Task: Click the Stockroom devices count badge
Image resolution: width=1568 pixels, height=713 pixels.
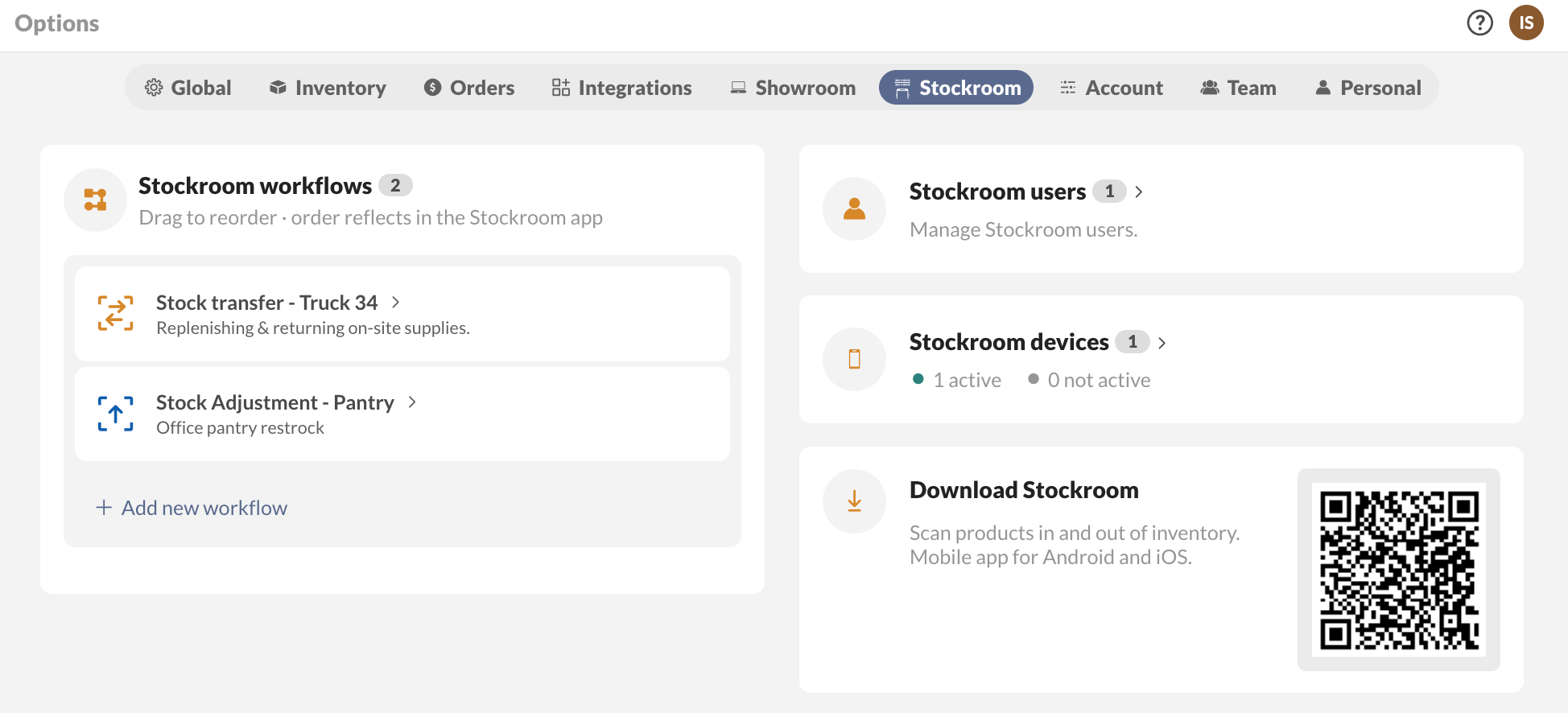Action: click(1133, 342)
